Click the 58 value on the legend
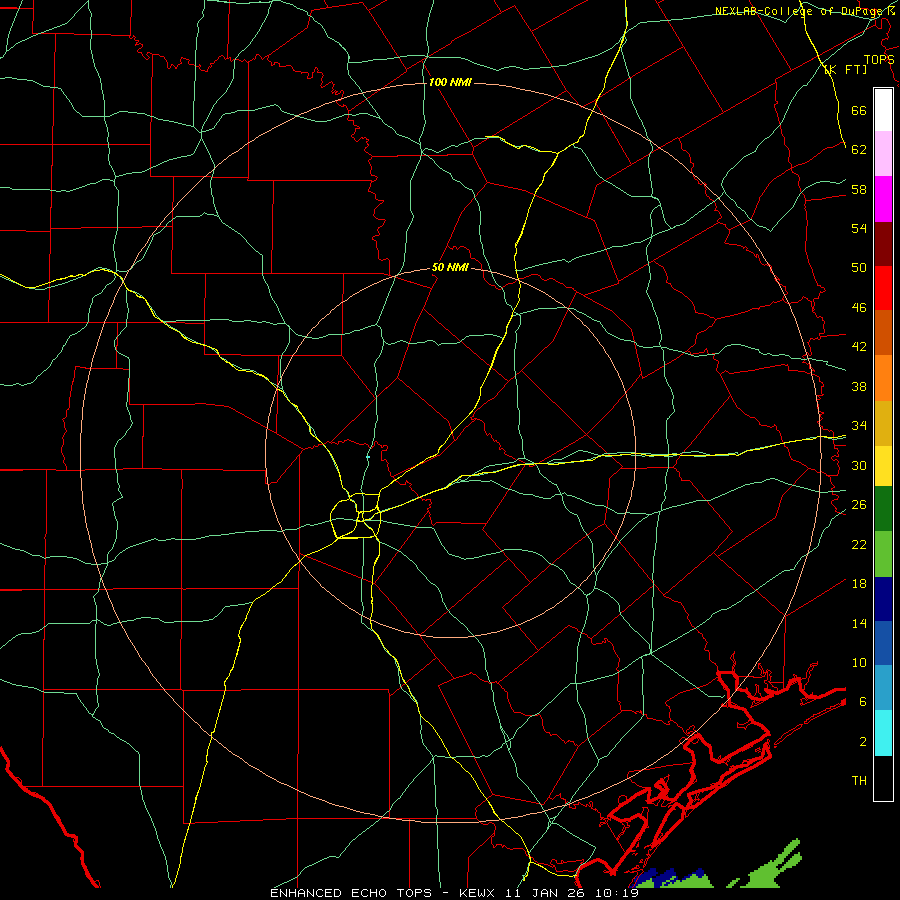The image size is (900, 900). pyautogui.click(x=859, y=189)
